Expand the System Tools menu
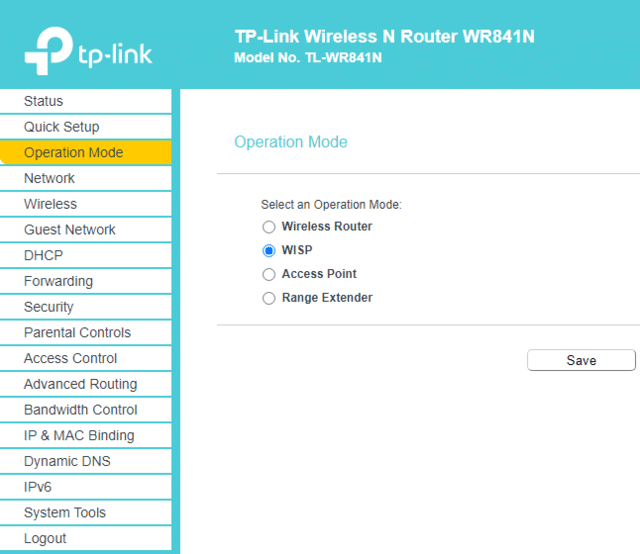This screenshot has height=554, width=640. 85,512
